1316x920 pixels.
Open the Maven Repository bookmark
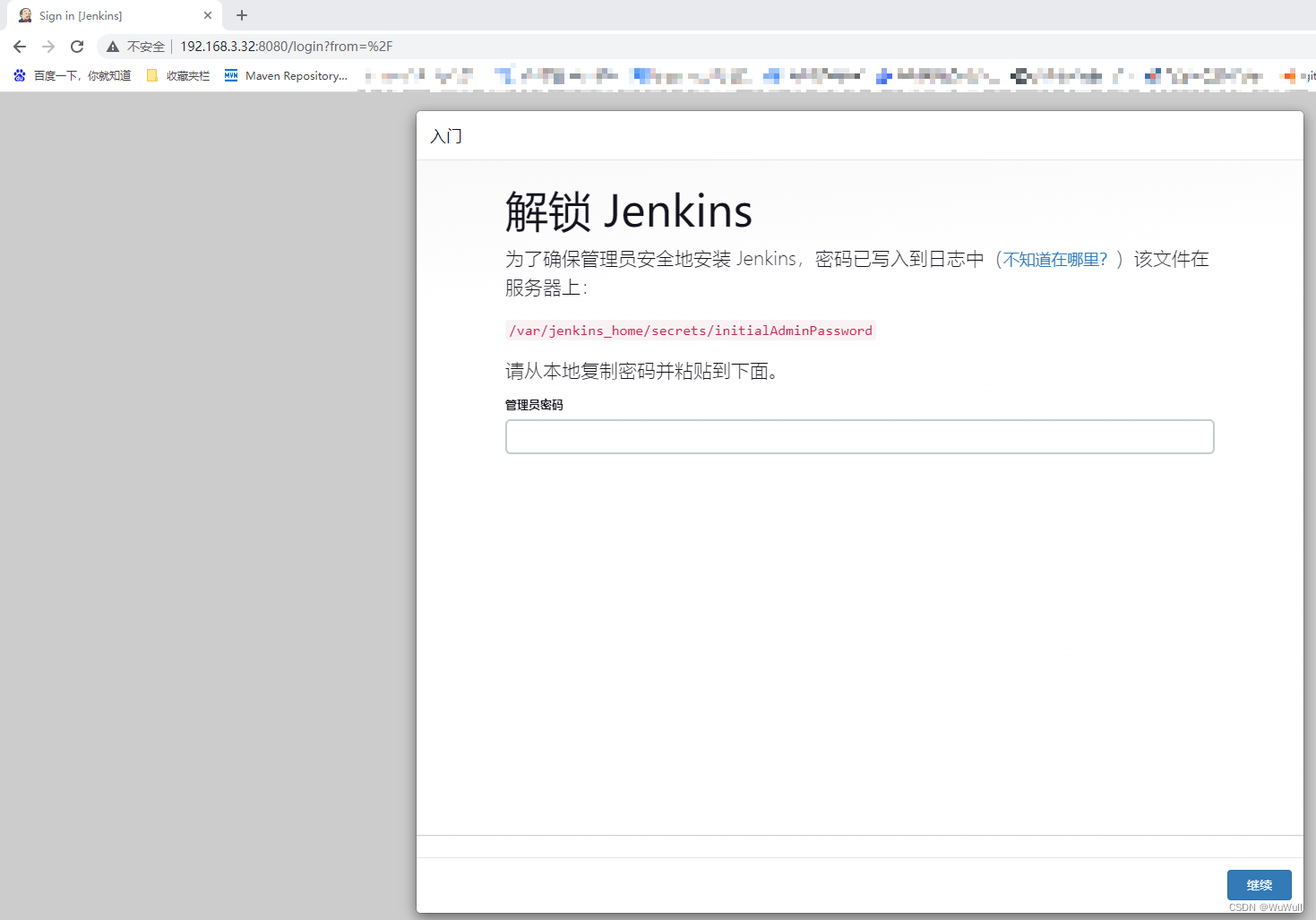[x=286, y=76]
